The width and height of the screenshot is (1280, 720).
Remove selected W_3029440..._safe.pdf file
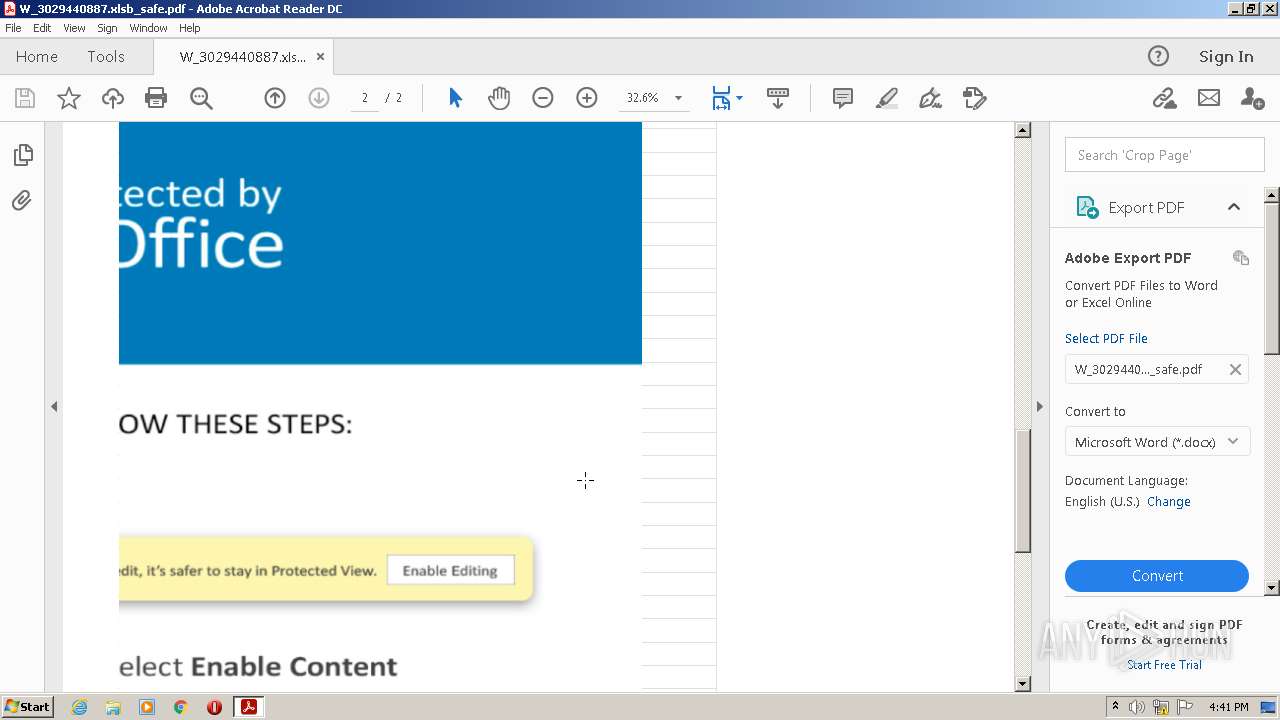click(x=1235, y=369)
